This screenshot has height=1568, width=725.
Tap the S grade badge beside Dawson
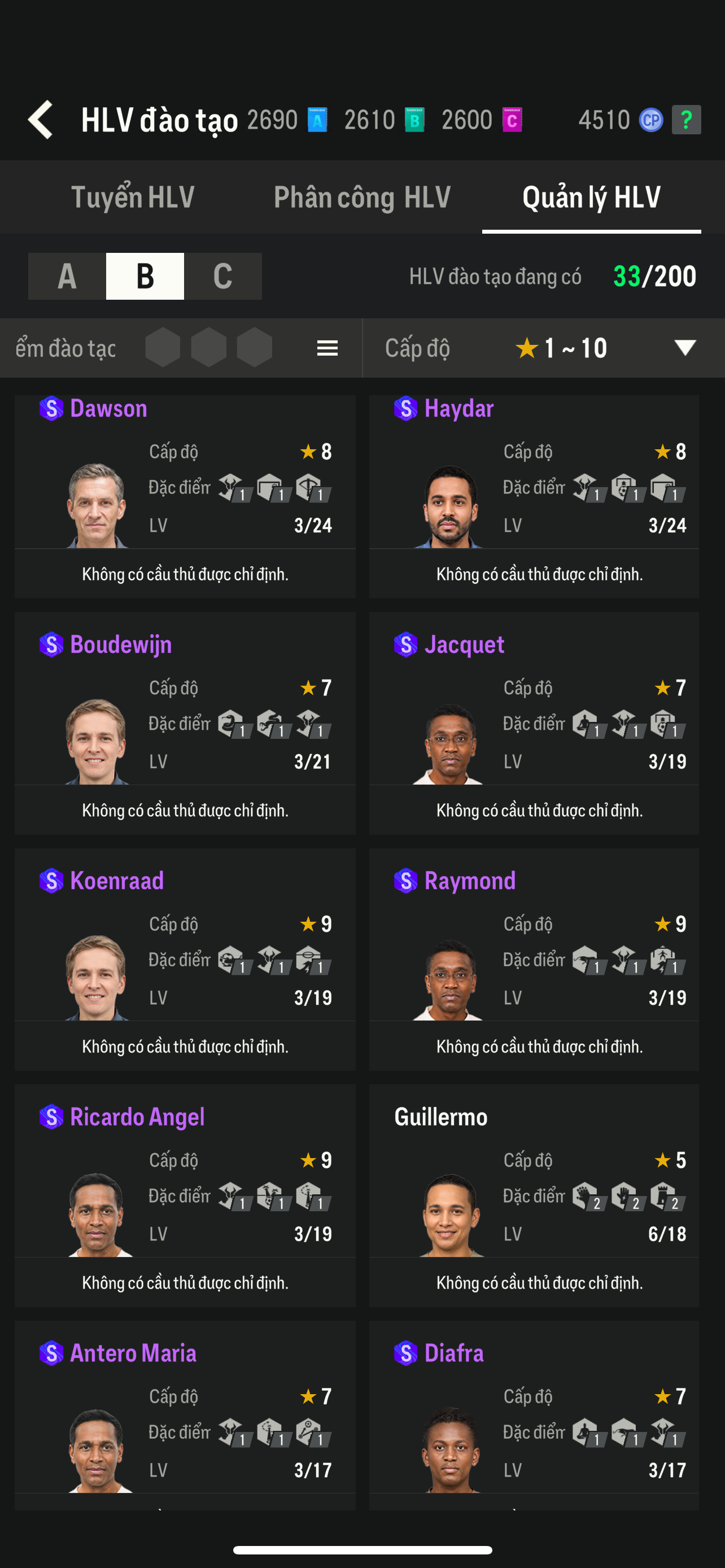pyautogui.click(x=51, y=409)
